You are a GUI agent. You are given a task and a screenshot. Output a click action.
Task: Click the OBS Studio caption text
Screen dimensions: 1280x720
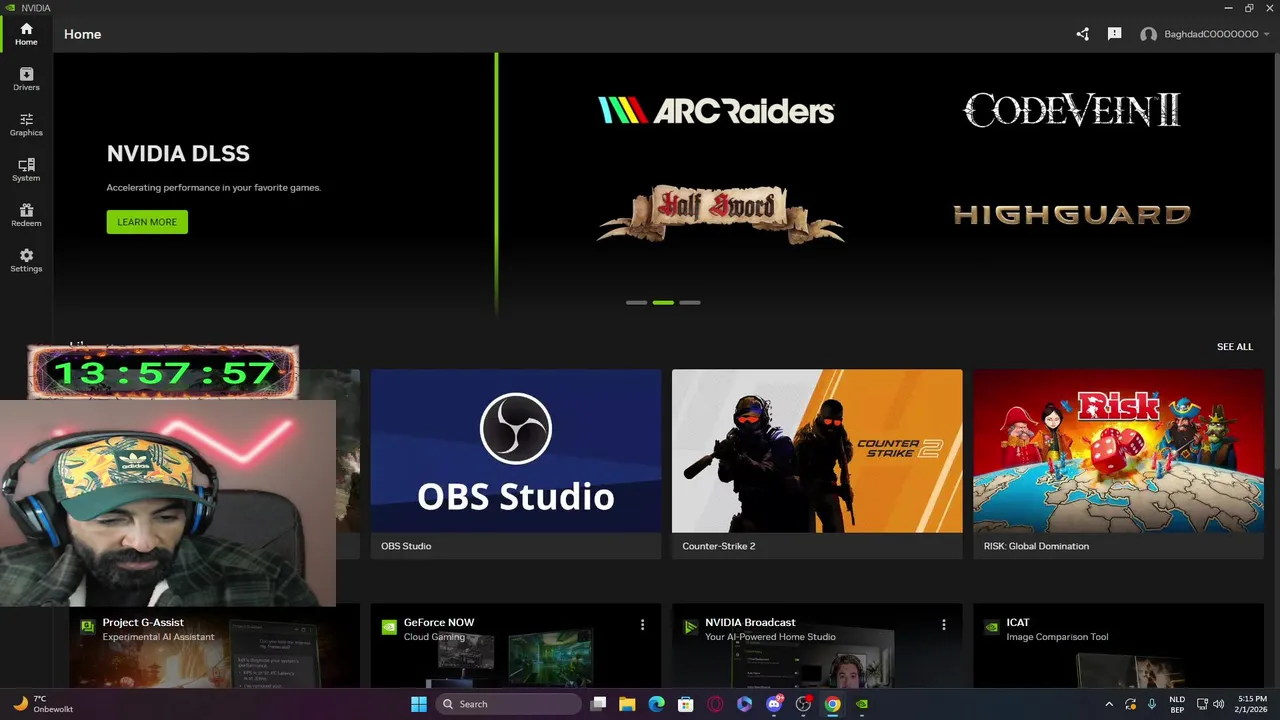(406, 546)
